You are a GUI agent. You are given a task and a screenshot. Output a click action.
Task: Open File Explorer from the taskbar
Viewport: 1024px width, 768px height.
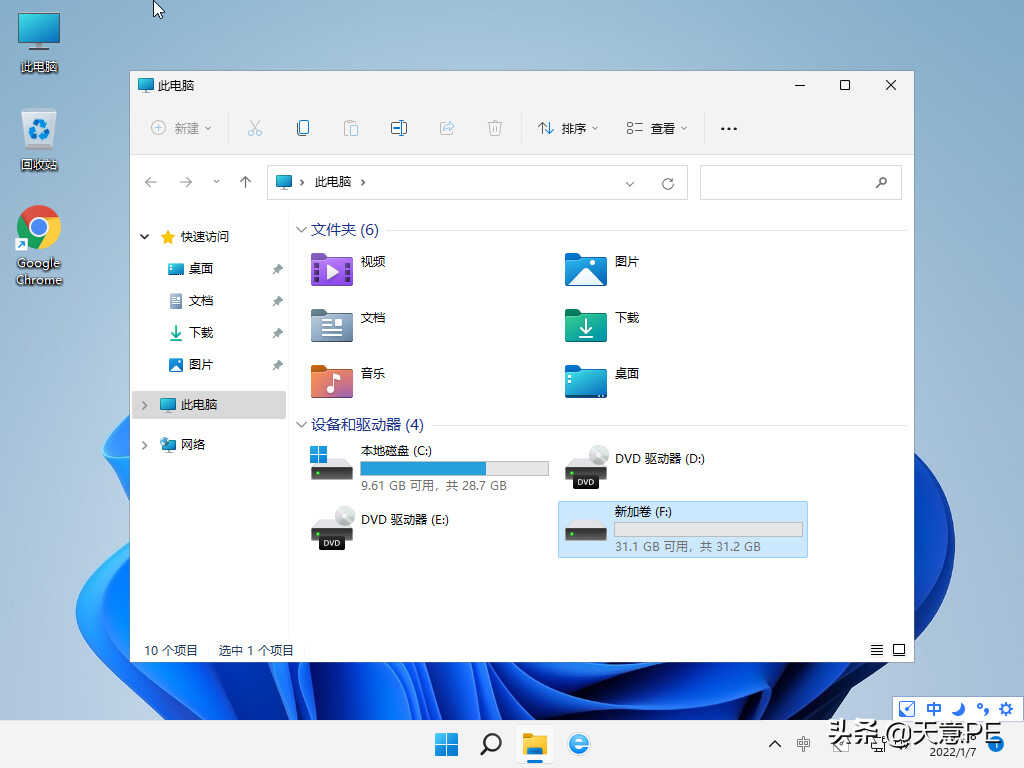(x=535, y=743)
